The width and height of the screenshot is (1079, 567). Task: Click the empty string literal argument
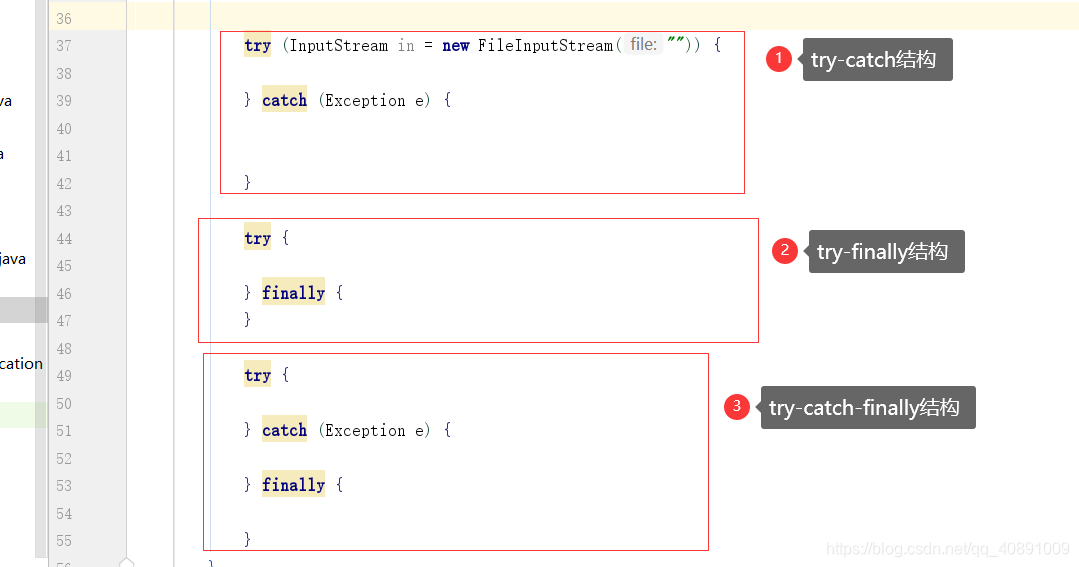pos(675,43)
